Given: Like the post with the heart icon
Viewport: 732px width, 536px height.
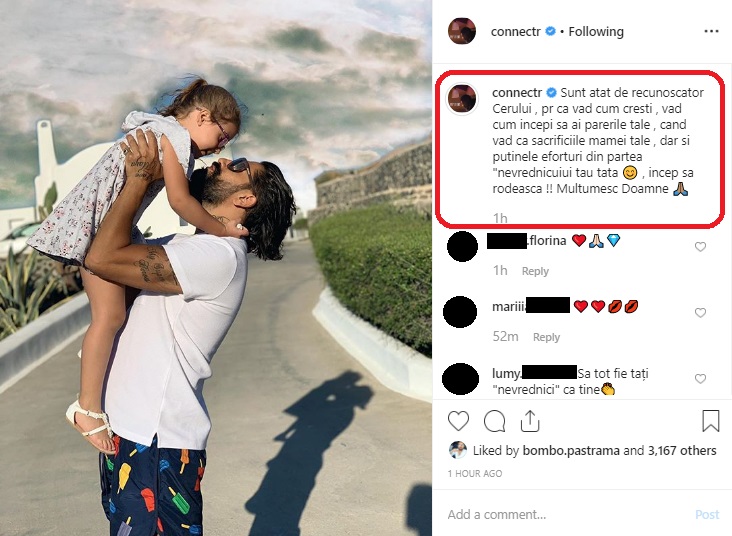Looking at the screenshot, I should 458,421.
